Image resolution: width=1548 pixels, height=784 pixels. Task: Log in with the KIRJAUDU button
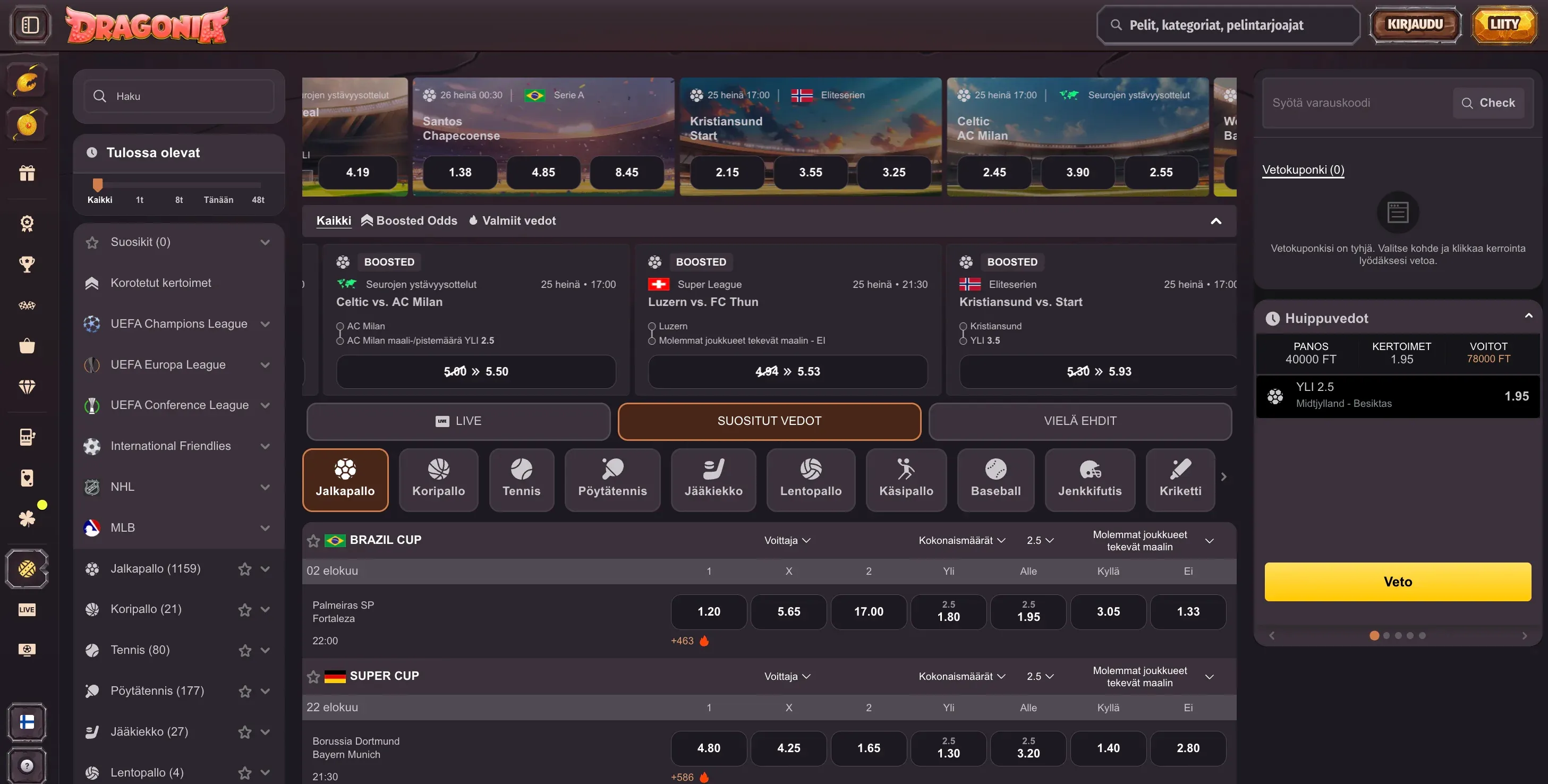[x=1415, y=24]
